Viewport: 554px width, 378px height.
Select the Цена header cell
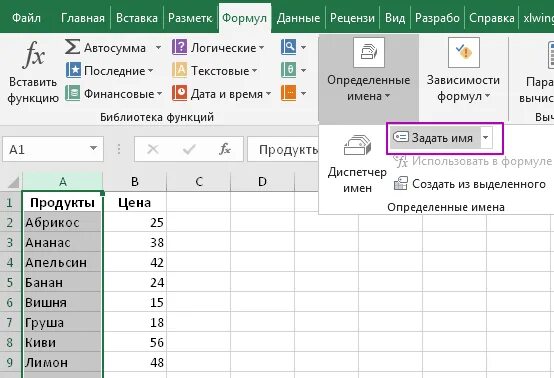point(135,202)
